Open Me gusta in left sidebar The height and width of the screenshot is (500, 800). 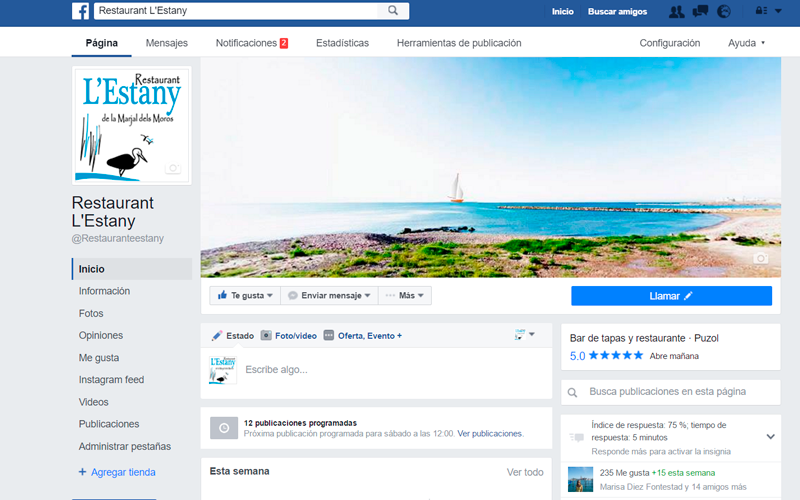tap(98, 358)
